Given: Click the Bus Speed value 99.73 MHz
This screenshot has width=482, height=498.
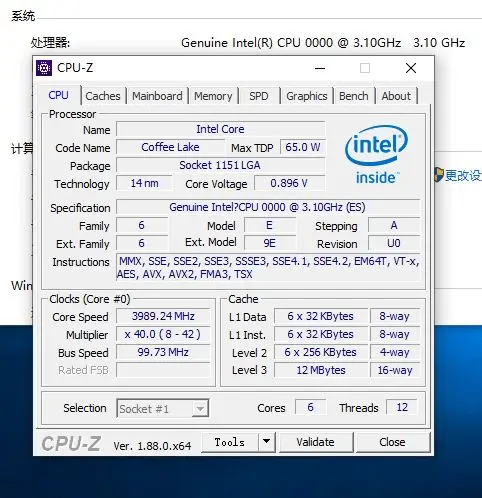Looking at the screenshot, I should tap(163, 352).
